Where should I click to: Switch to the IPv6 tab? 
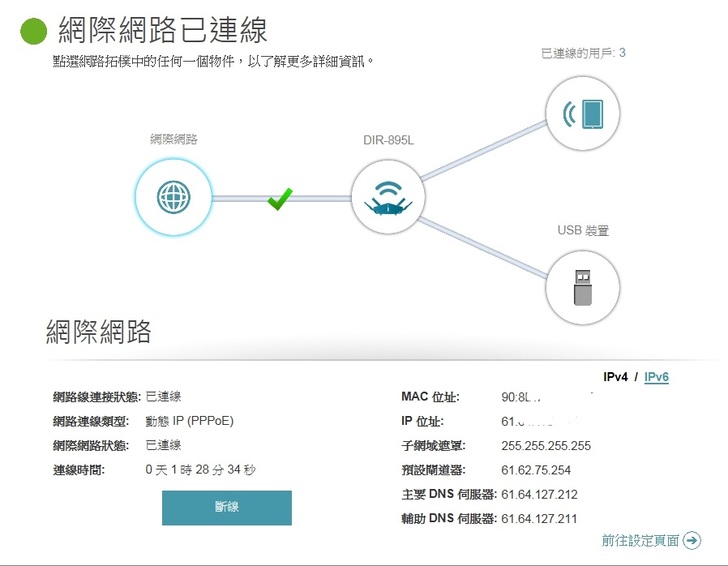click(656, 377)
